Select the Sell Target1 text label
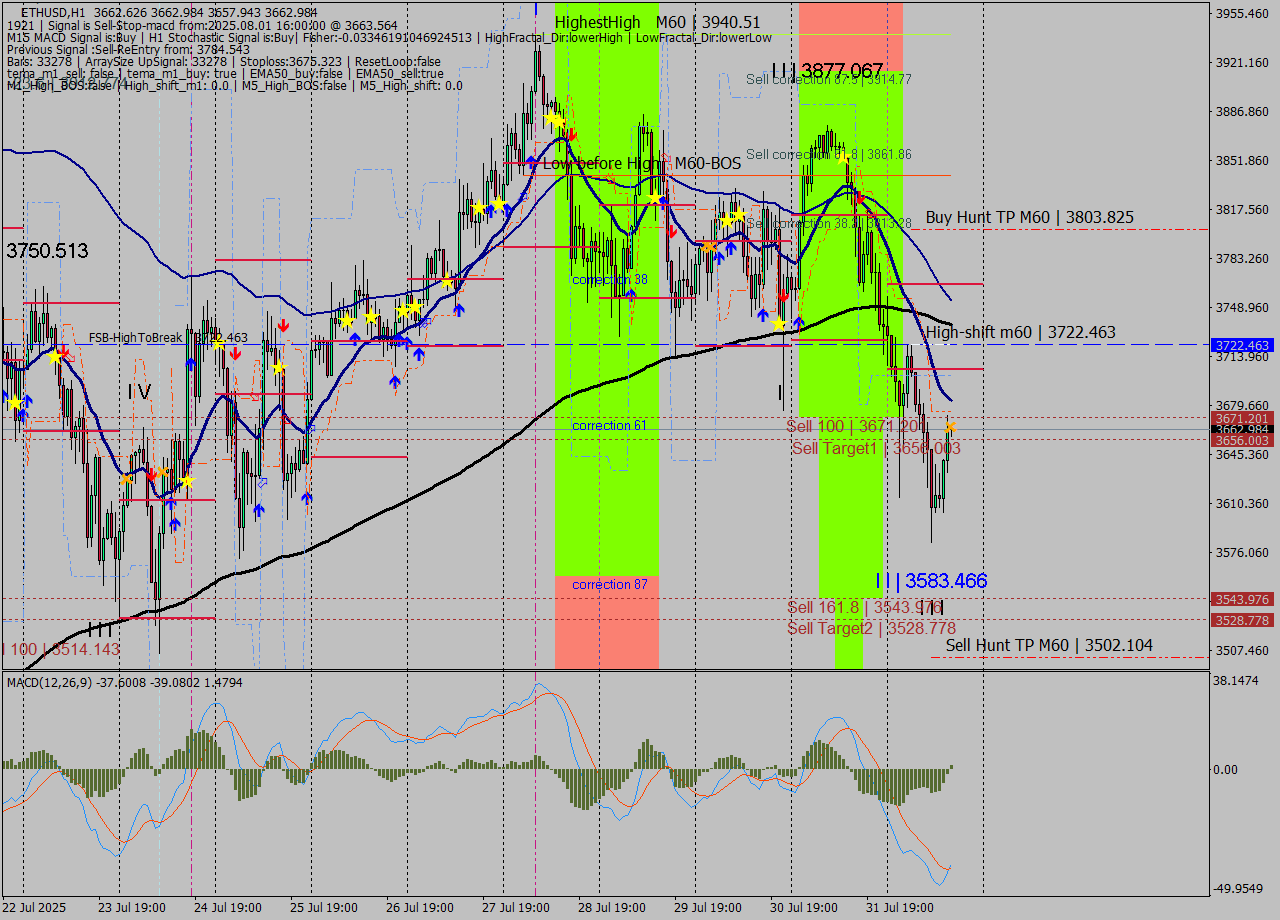The height and width of the screenshot is (920, 1280). pyautogui.click(x=875, y=448)
